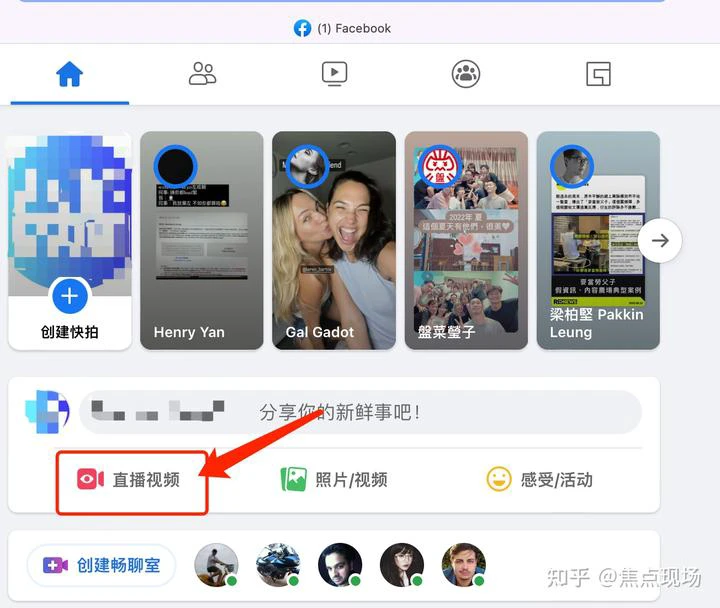
Task: Open the Gaming tab icon
Action: [598, 74]
